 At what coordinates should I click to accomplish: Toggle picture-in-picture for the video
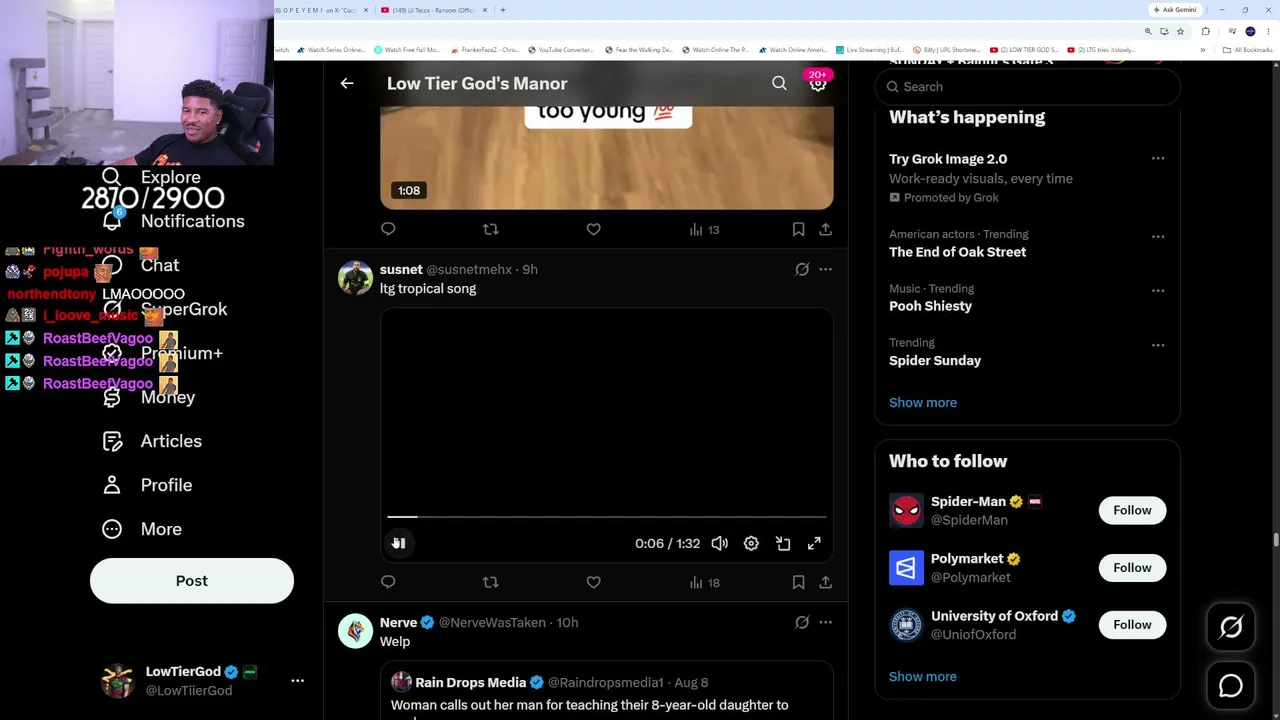(x=783, y=543)
